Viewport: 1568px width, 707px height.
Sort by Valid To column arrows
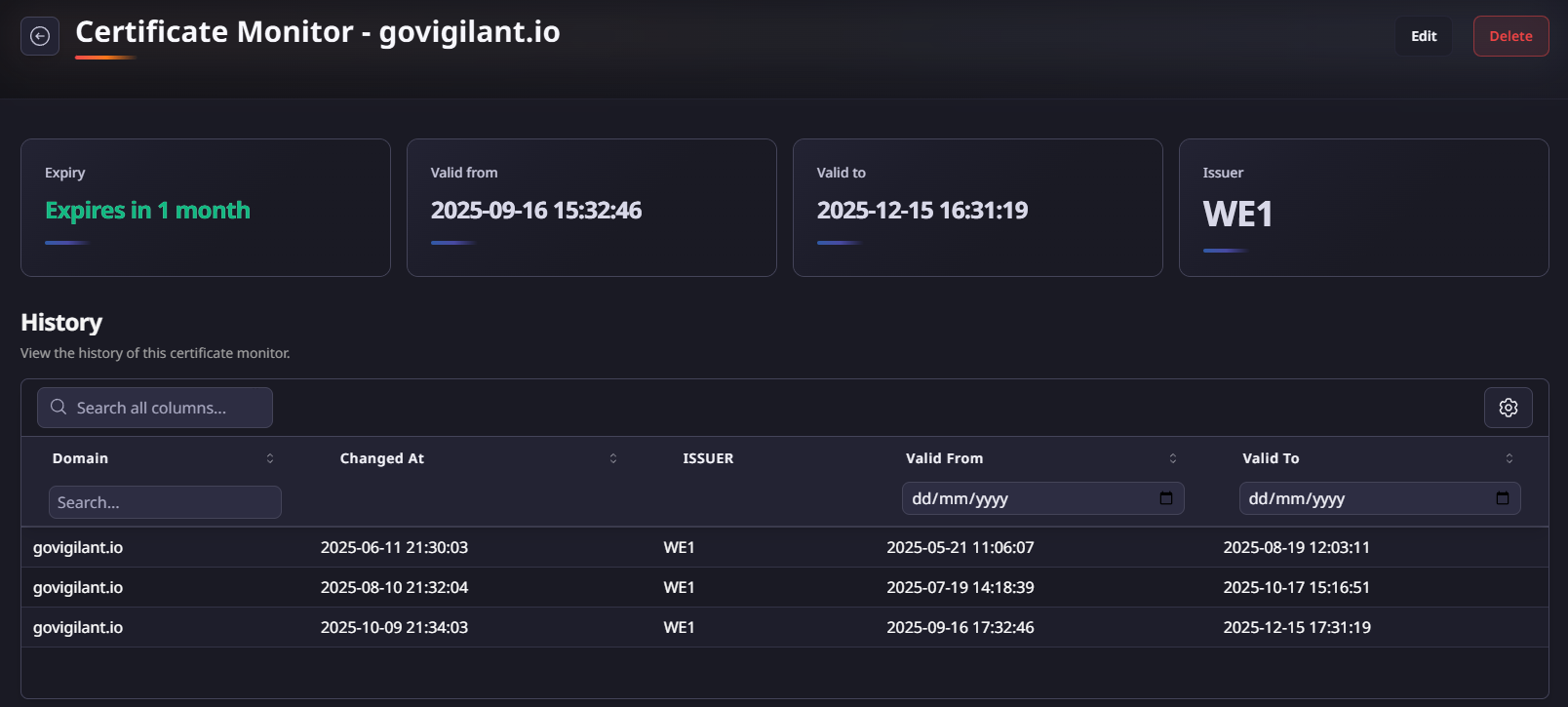[1509, 458]
